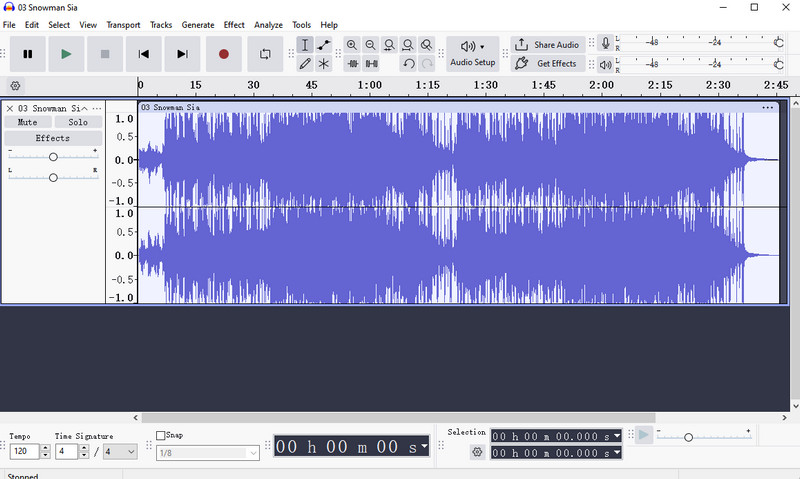800x479 pixels.
Task: Skip to start of track
Action: pos(144,54)
